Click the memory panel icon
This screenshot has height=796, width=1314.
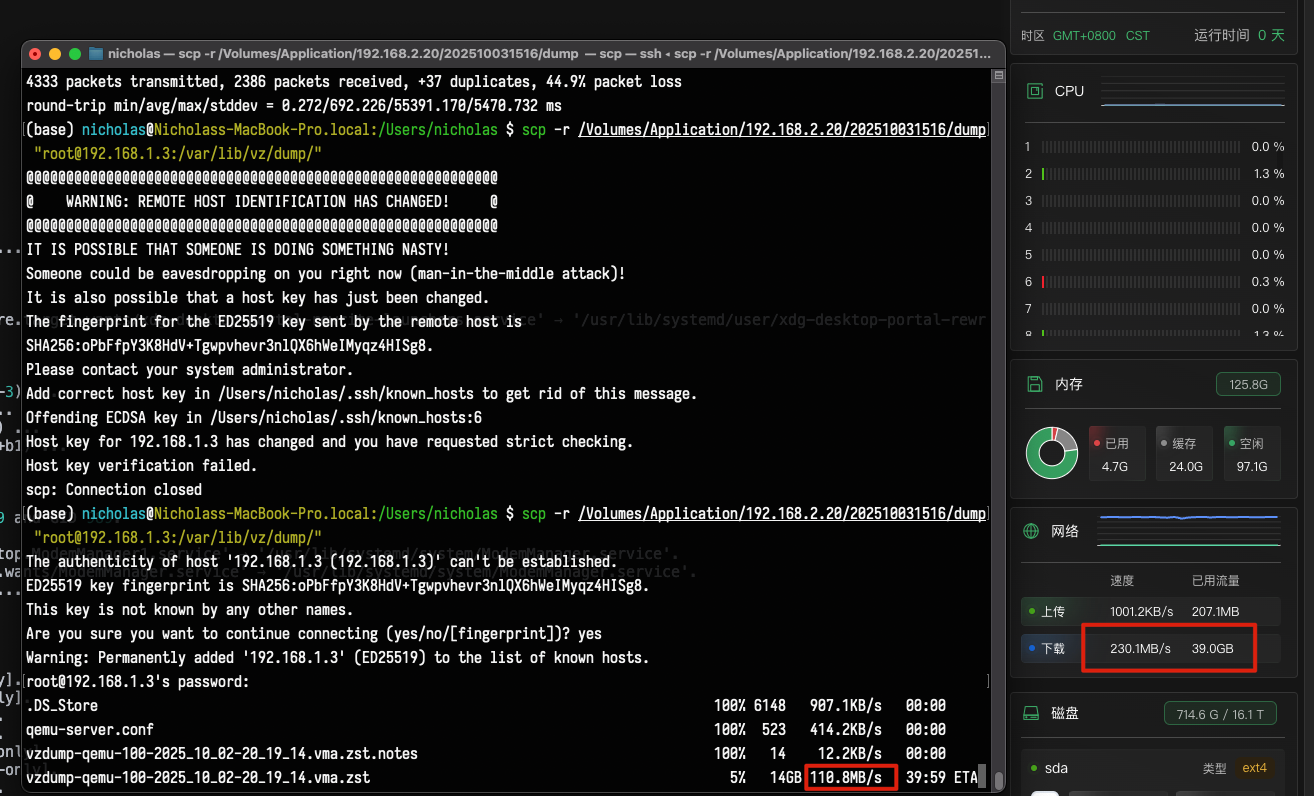[x=1036, y=384]
